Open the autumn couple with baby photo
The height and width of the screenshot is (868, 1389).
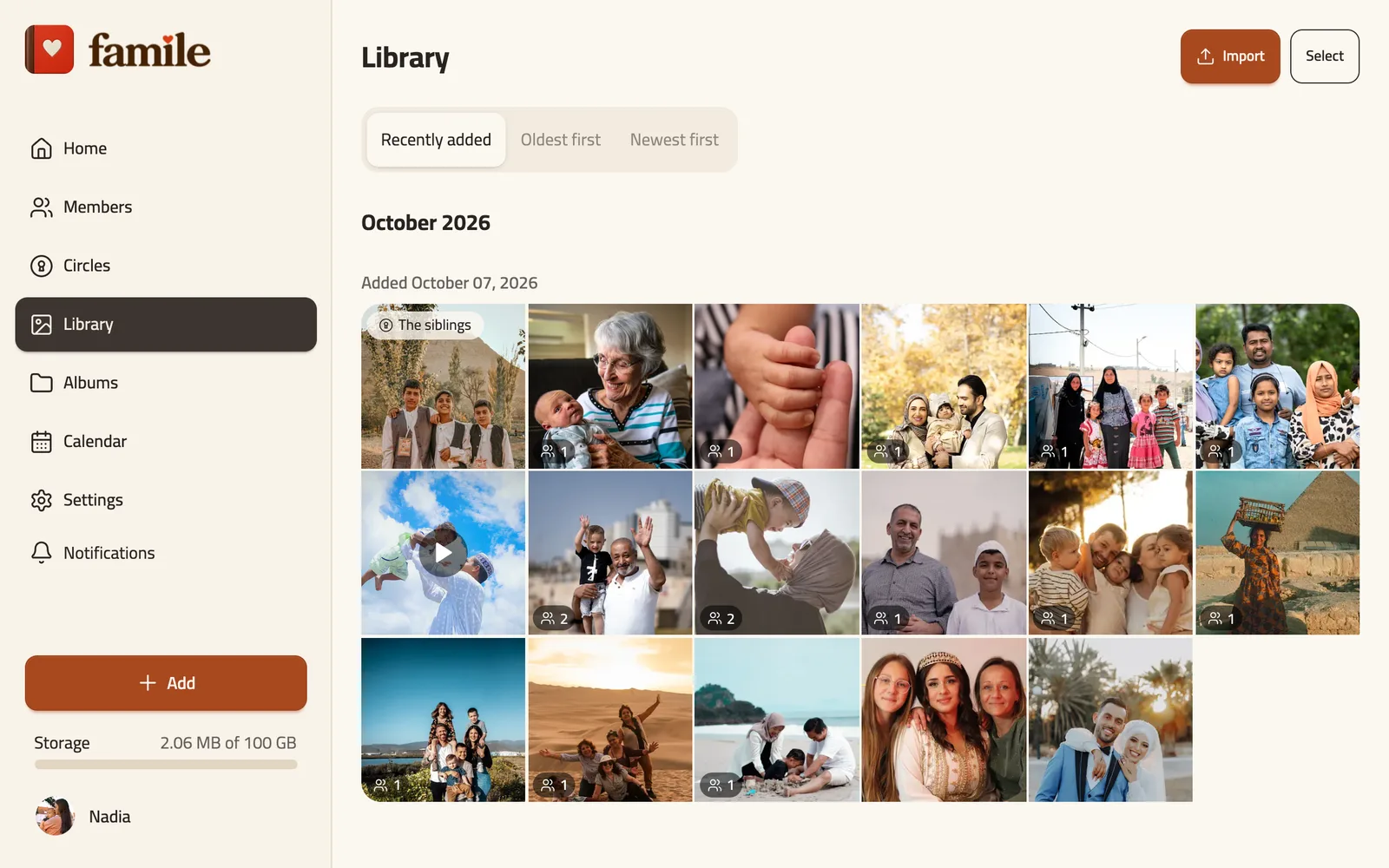point(944,386)
